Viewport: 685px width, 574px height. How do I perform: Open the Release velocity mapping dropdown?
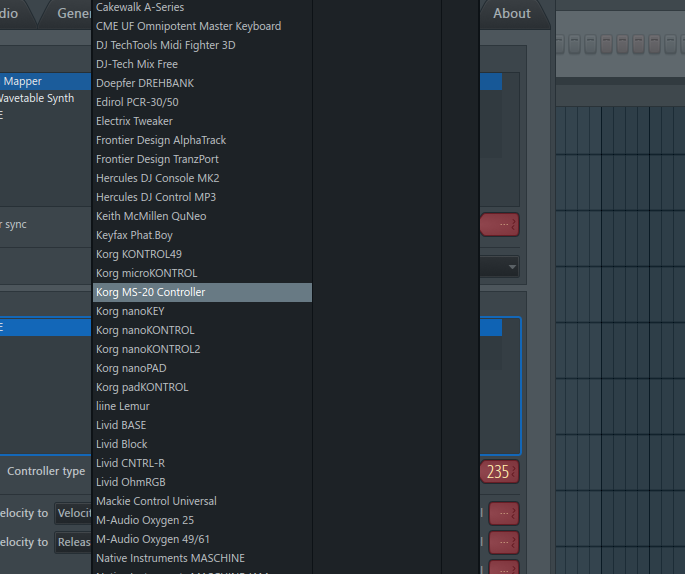73,543
